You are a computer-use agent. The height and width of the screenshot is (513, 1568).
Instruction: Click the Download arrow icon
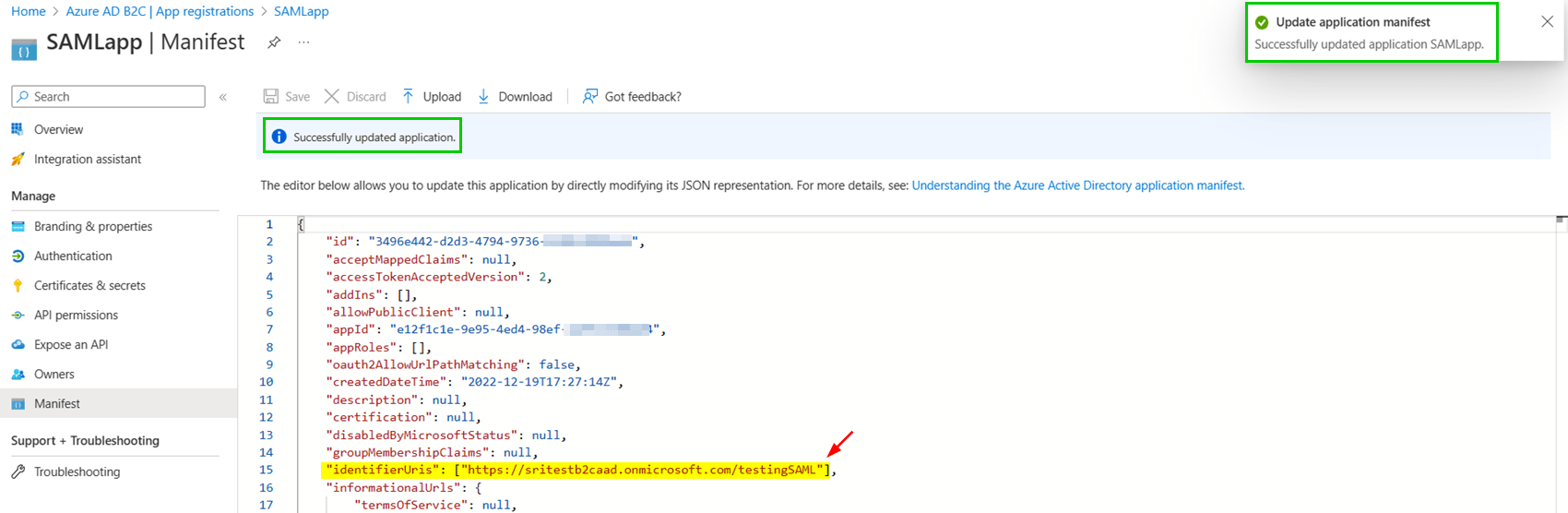pos(483,97)
